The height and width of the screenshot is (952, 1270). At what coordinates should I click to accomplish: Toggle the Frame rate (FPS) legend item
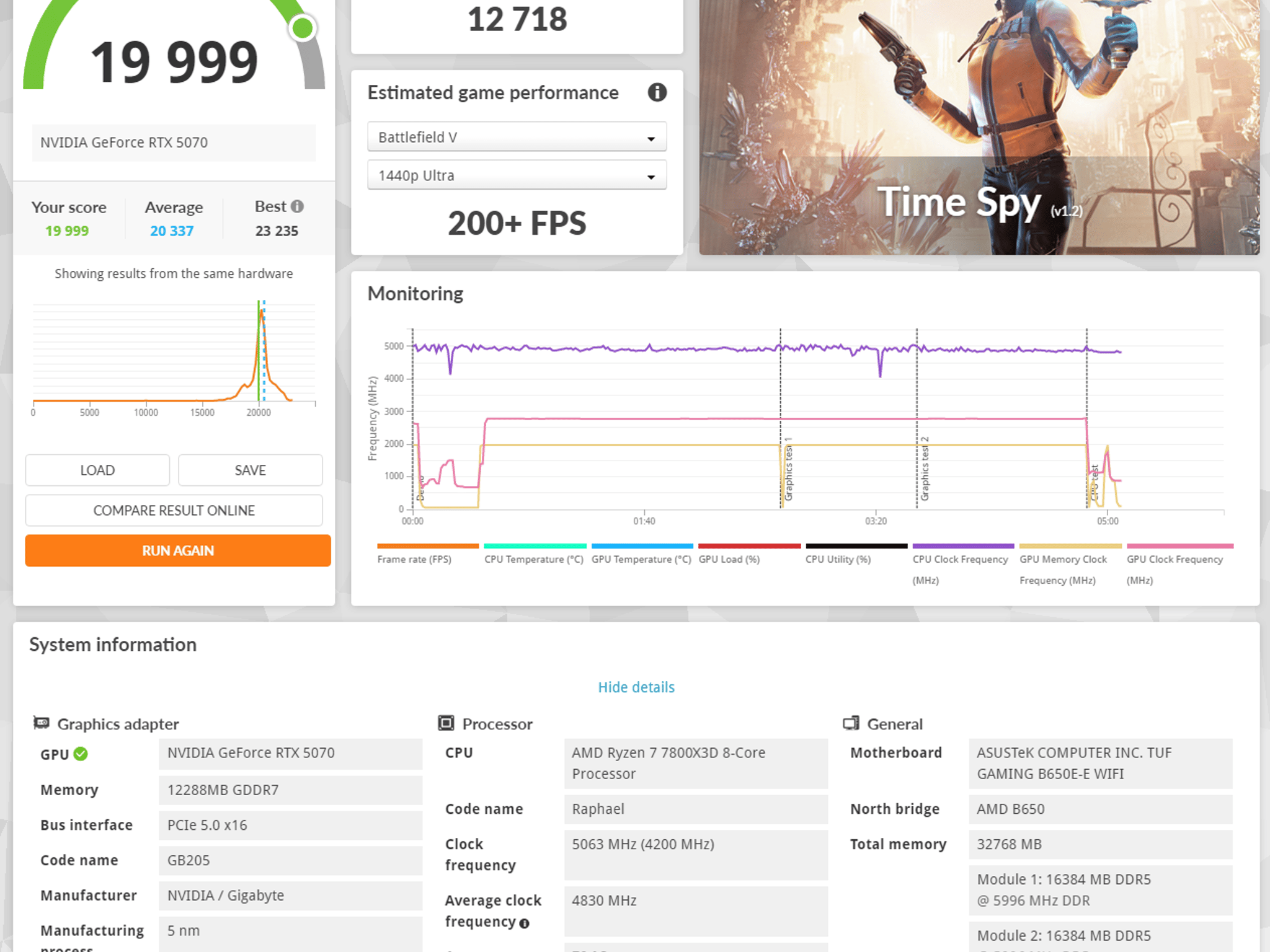(427, 555)
